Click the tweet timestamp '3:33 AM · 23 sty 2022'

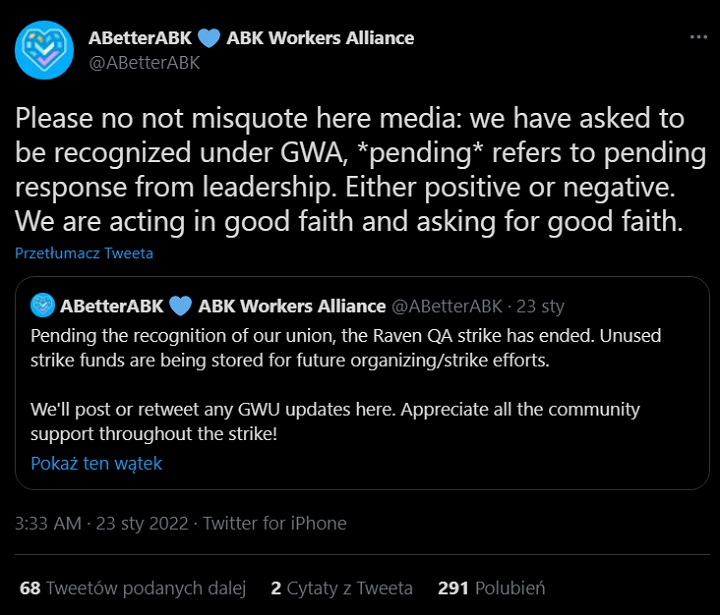tap(101, 523)
